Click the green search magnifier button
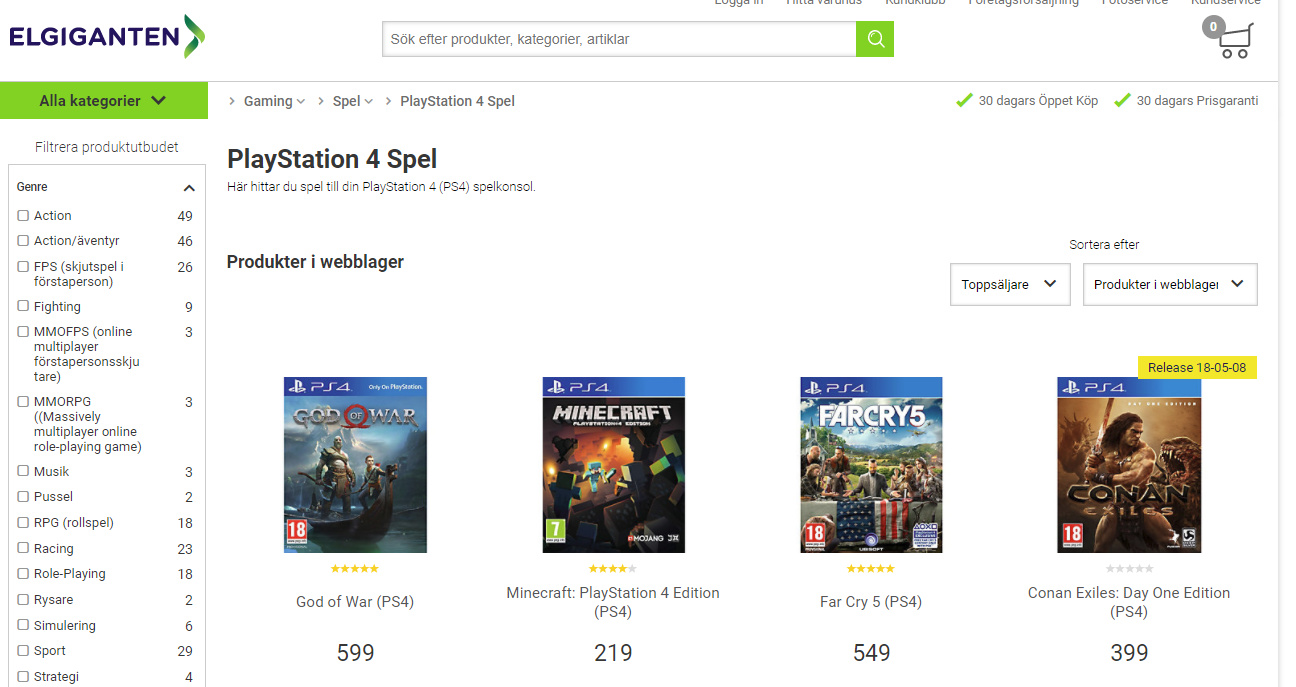Image resolution: width=1296 pixels, height=687 pixels. (874, 39)
